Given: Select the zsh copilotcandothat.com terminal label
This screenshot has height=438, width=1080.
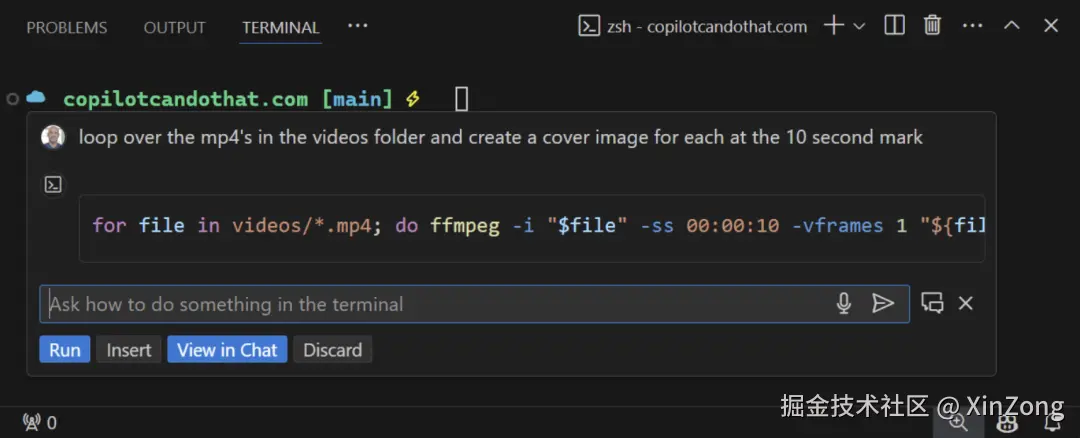Looking at the screenshot, I should coord(692,27).
